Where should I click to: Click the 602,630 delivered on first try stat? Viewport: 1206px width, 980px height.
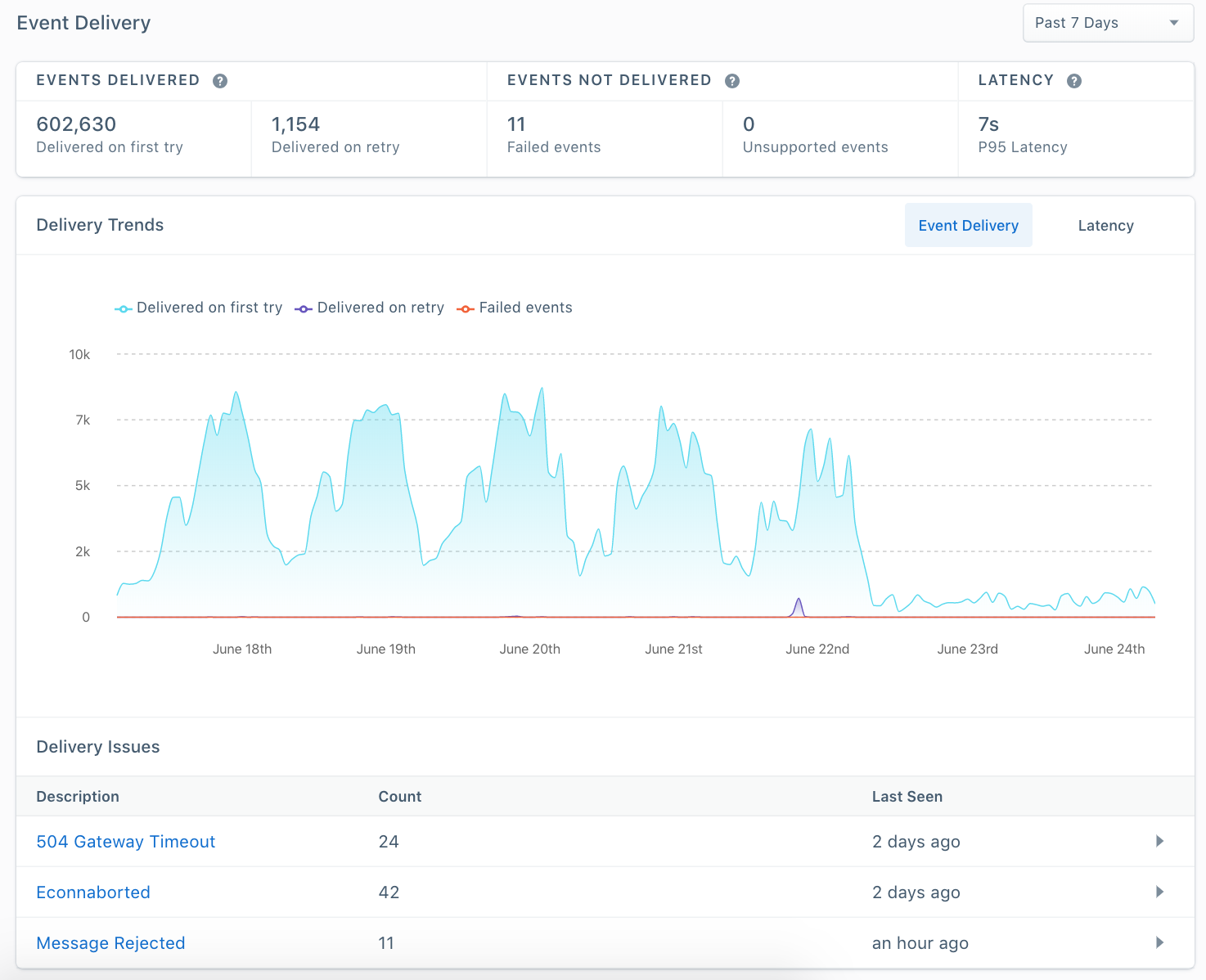pos(76,124)
